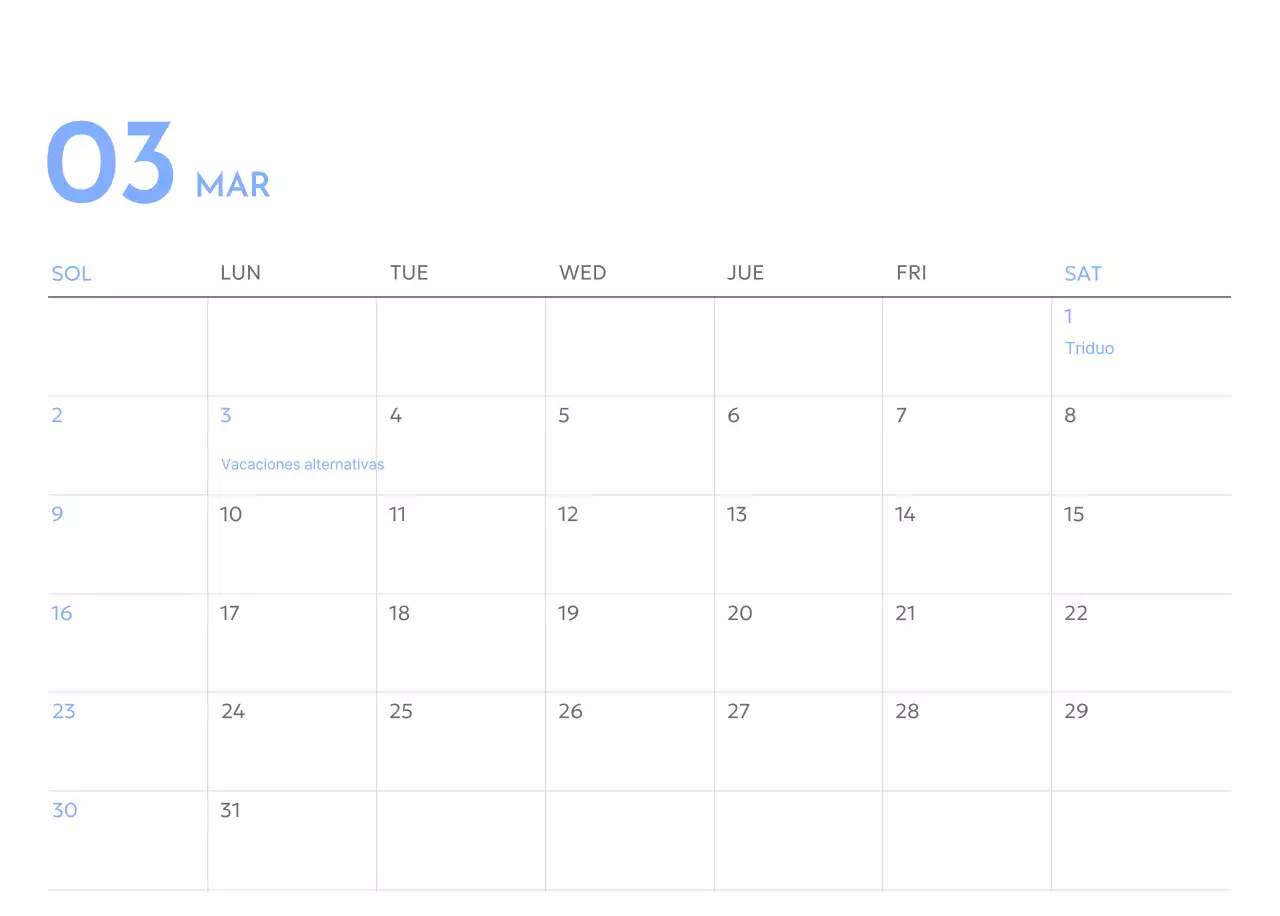Click the March 16 date number
1280x916 pixels.
pyautogui.click(x=62, y=613)
